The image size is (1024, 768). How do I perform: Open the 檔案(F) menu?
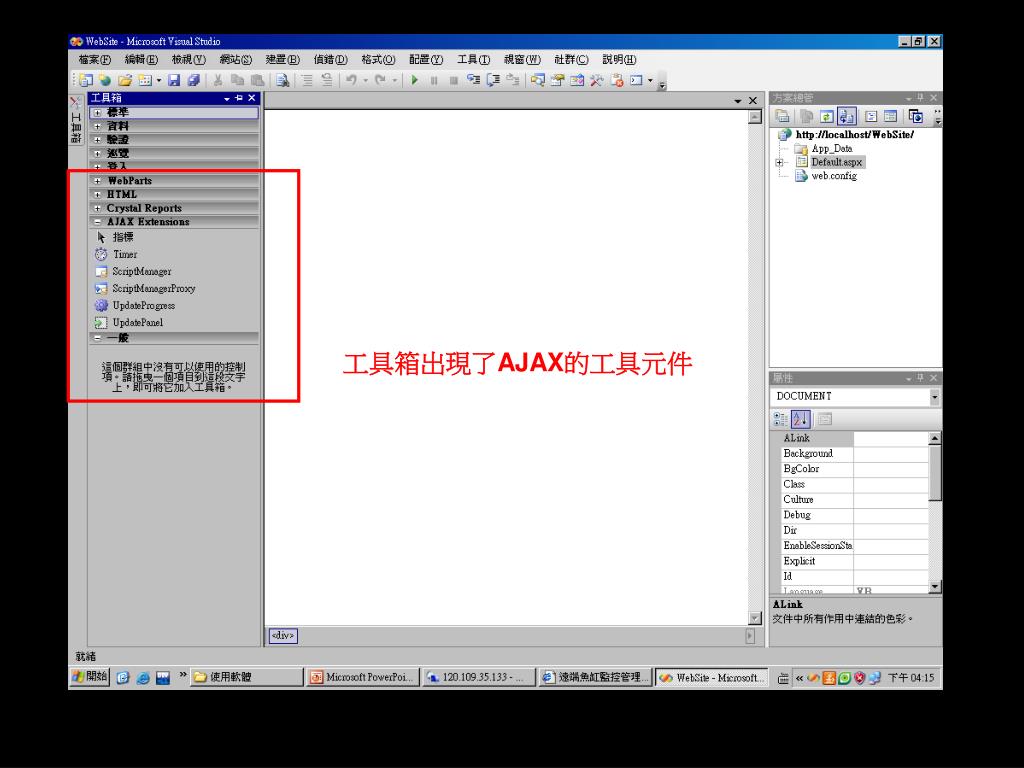[95, 59]
